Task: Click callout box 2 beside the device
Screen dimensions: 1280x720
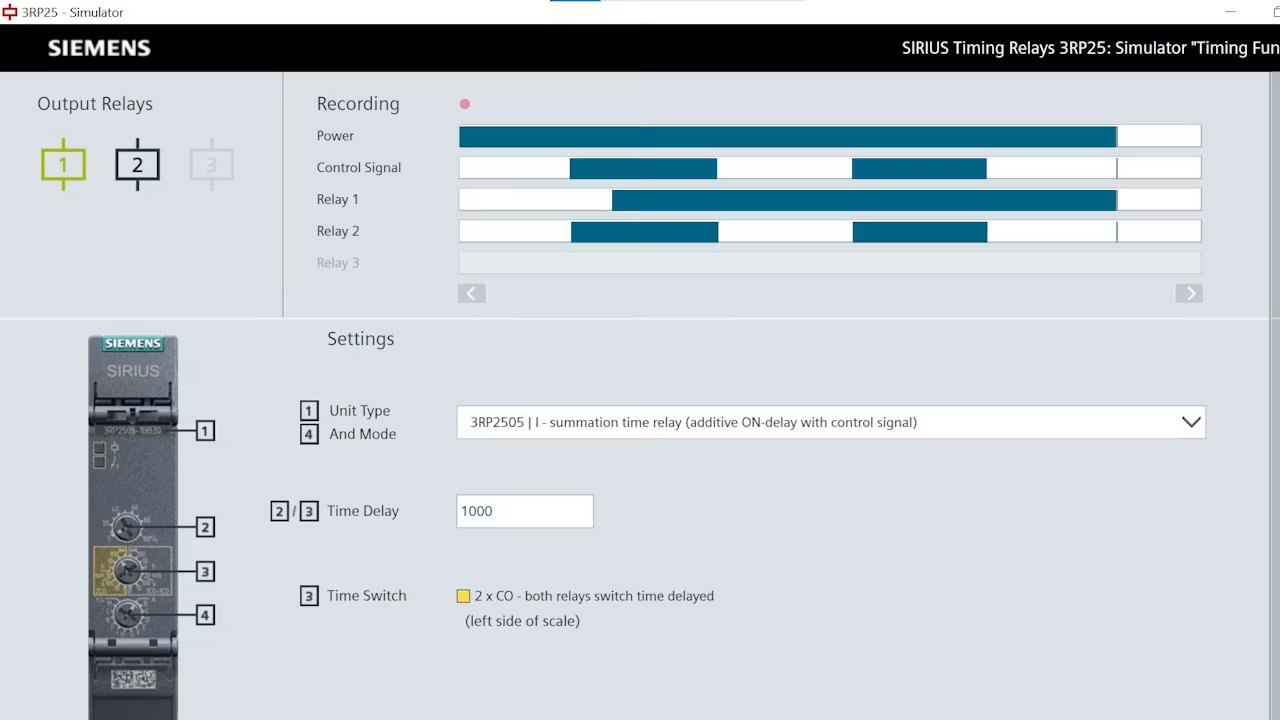Action: tap(205, 527)
